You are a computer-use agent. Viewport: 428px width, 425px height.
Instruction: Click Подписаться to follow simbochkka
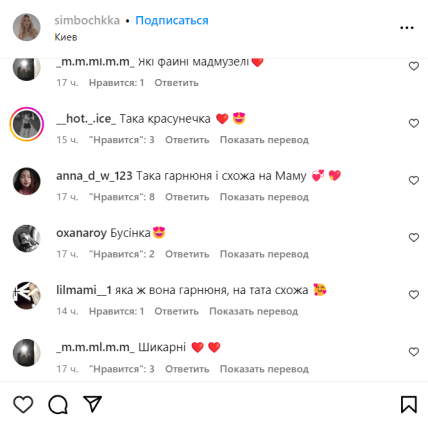tap(172, 21)
